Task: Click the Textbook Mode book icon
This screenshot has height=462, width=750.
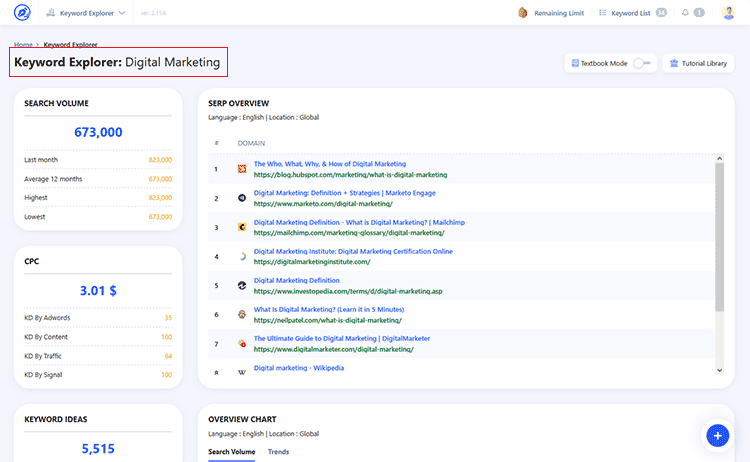Action: point(575,63)
